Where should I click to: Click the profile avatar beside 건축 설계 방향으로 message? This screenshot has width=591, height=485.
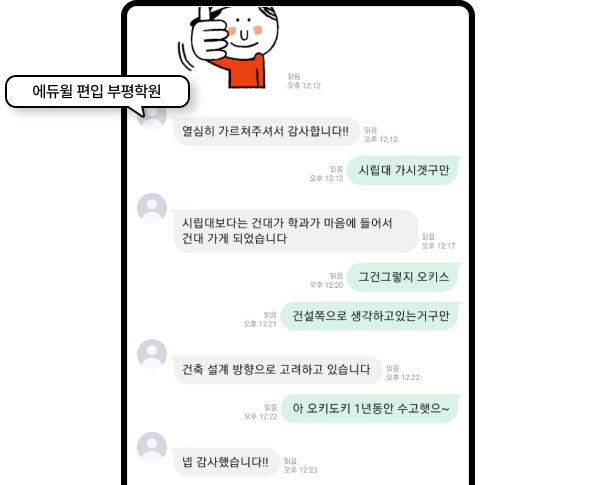[x=152, y=353]
